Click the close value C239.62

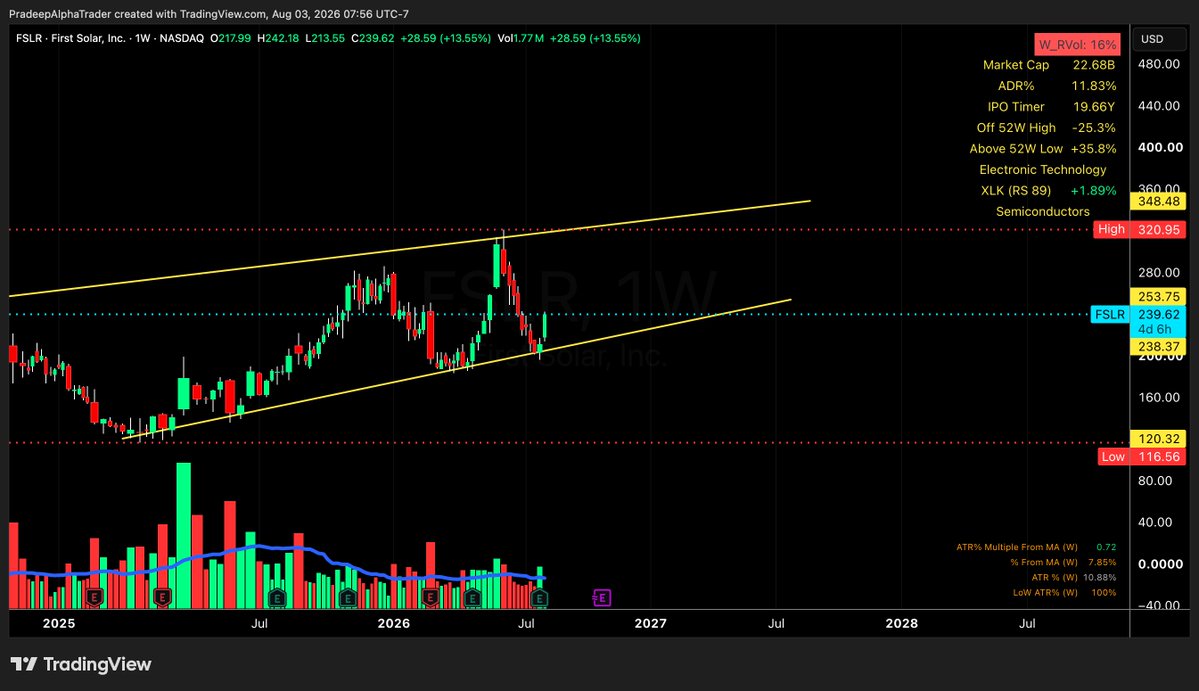[373, 38]
